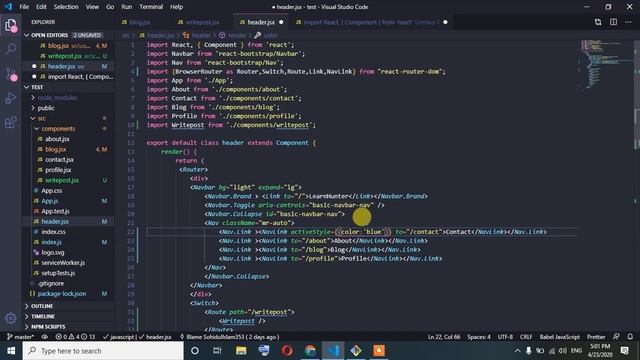The width and height of the screenshot is (640, 360).
Task: Click the master branch status item
Action: coord(20,337)
